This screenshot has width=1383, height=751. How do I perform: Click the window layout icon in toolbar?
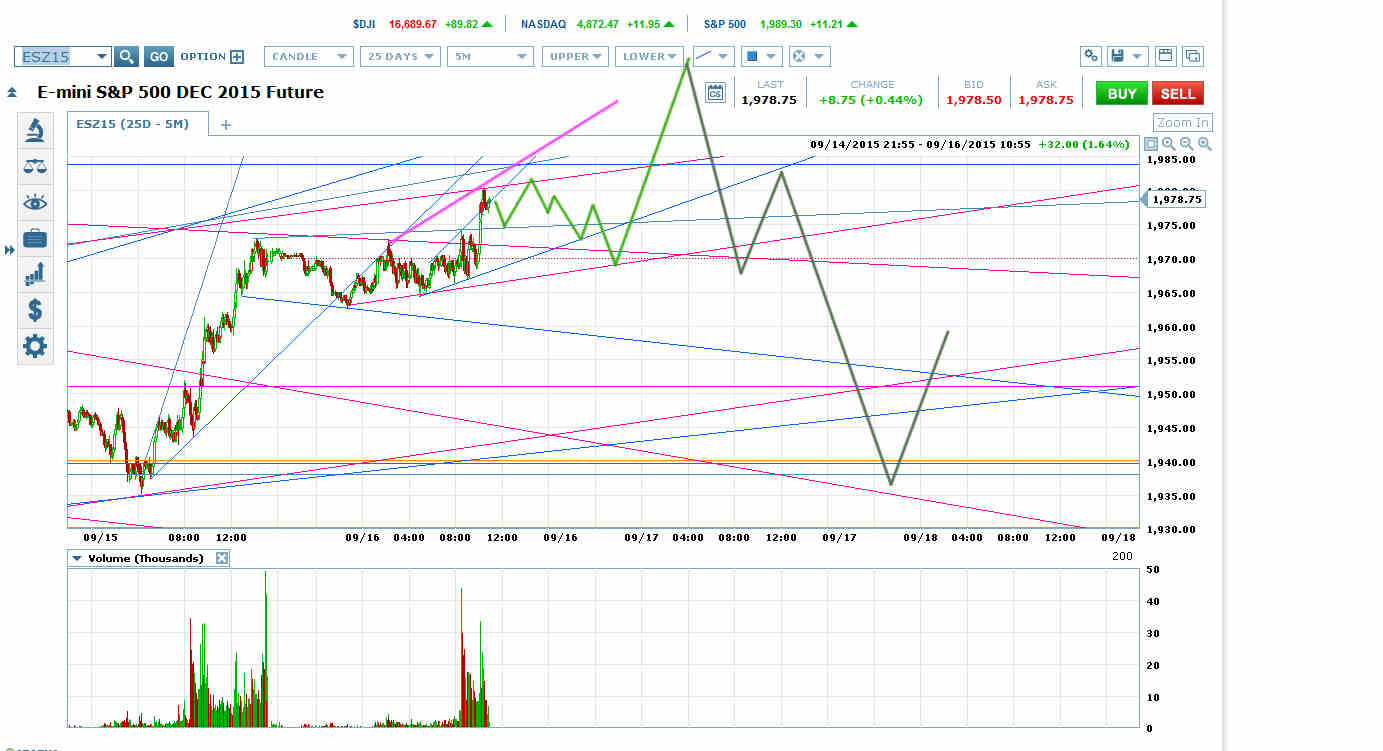1165,56
